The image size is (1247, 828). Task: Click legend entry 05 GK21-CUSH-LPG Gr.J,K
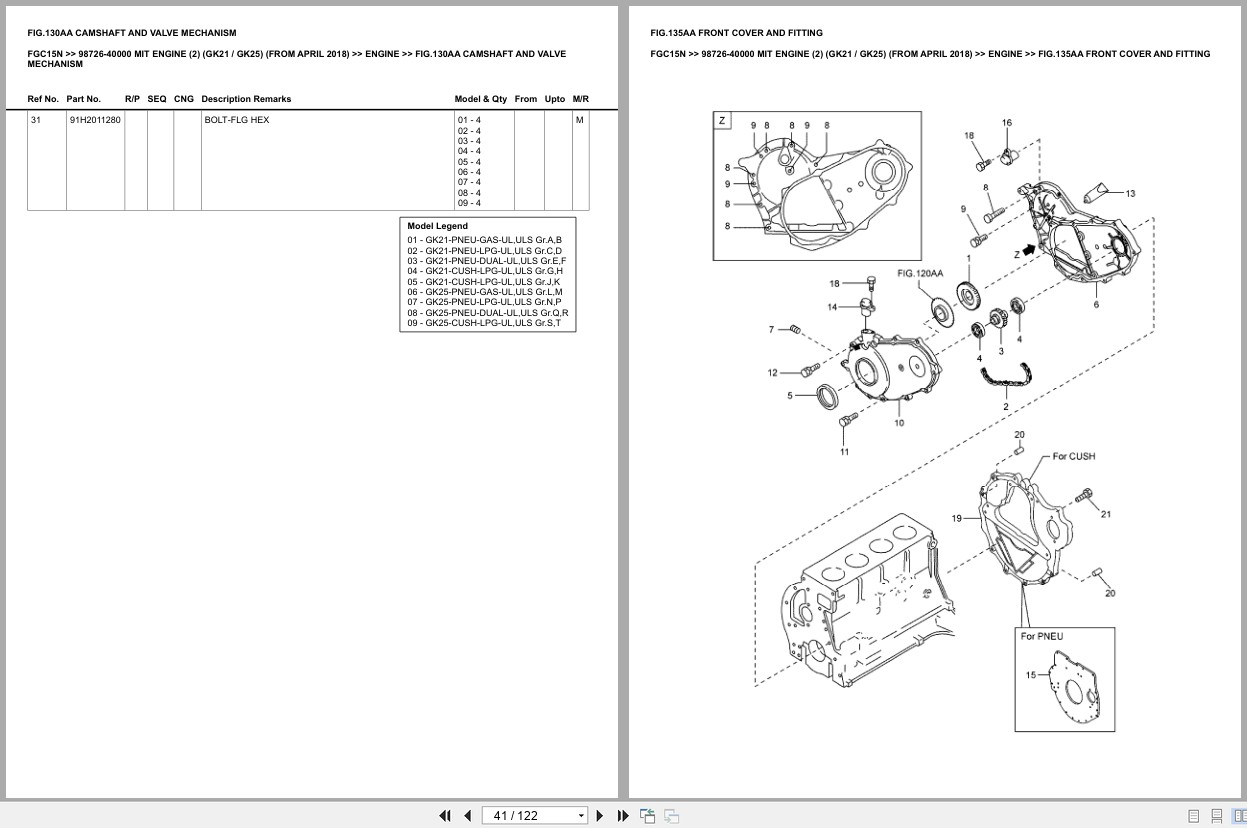click(x=484, y=282)
